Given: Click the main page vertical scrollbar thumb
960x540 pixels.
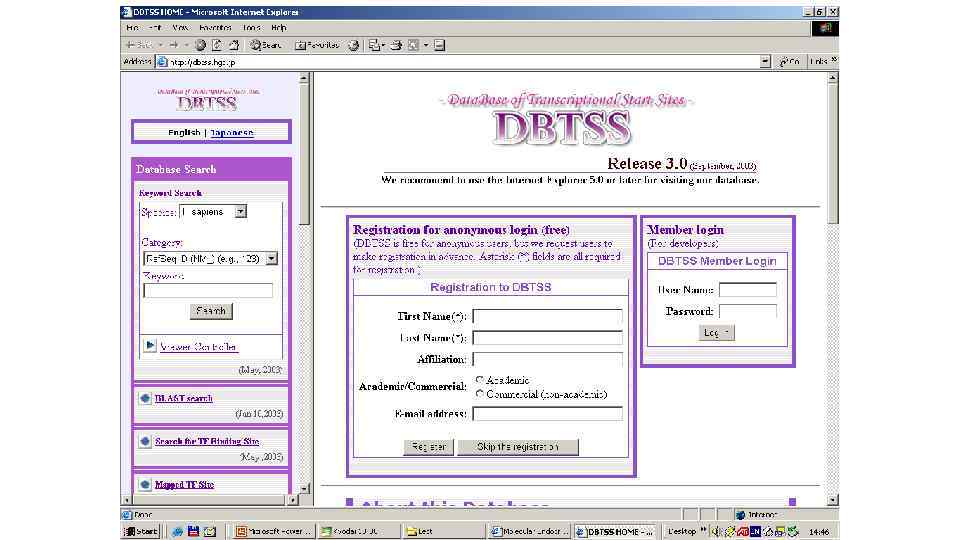Looking at the screenshot, I should point(832,154).
